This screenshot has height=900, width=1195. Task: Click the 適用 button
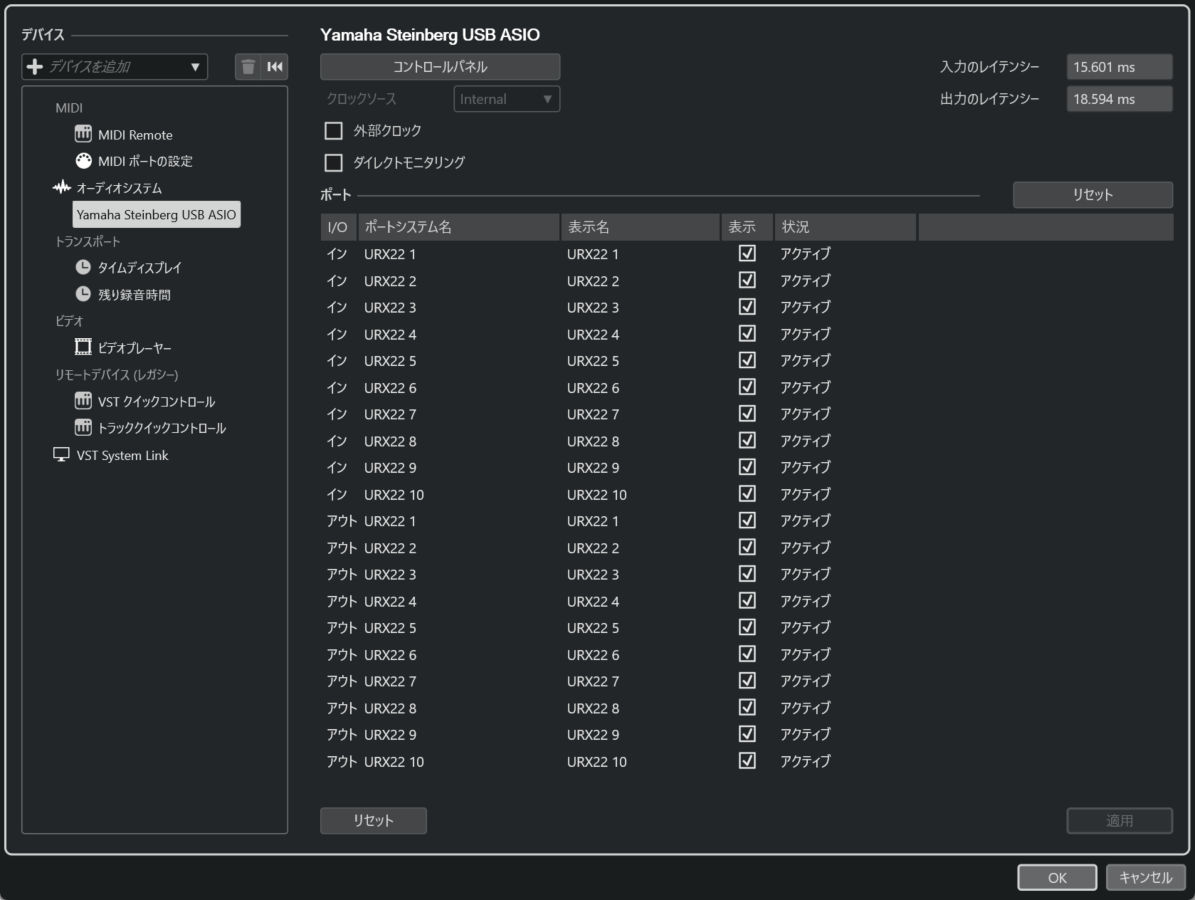pyautogui.click(x=1120, y=821)
